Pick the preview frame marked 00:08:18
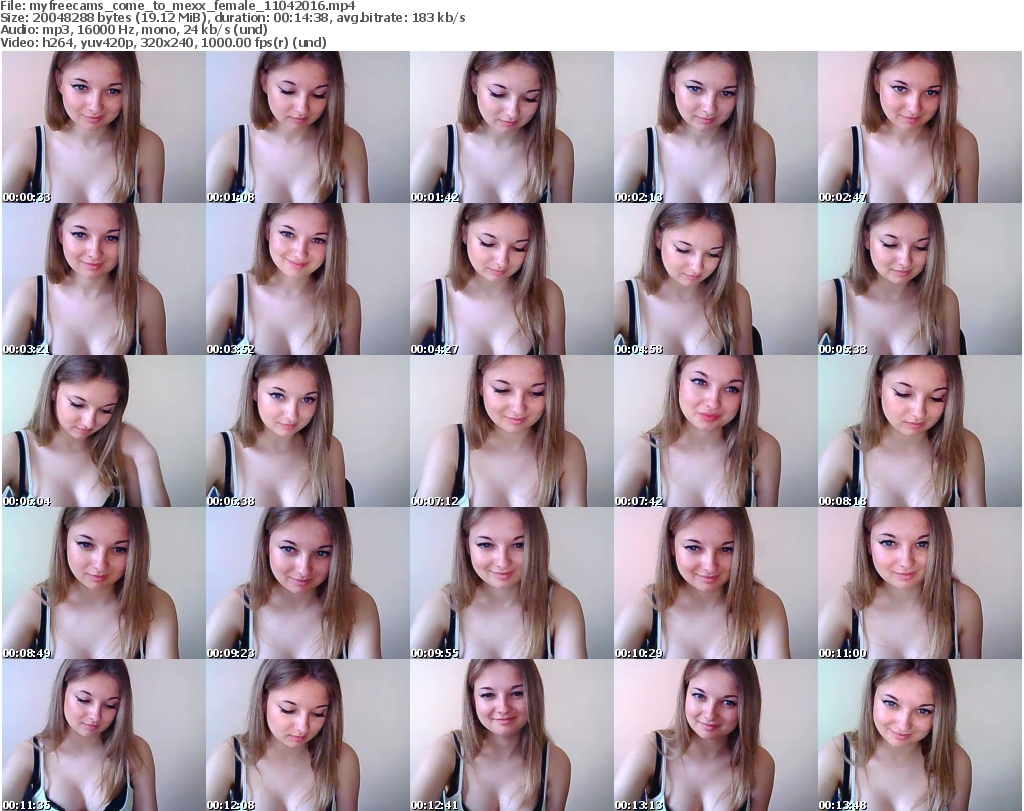The image size is (1024, 811). point(920,431)
